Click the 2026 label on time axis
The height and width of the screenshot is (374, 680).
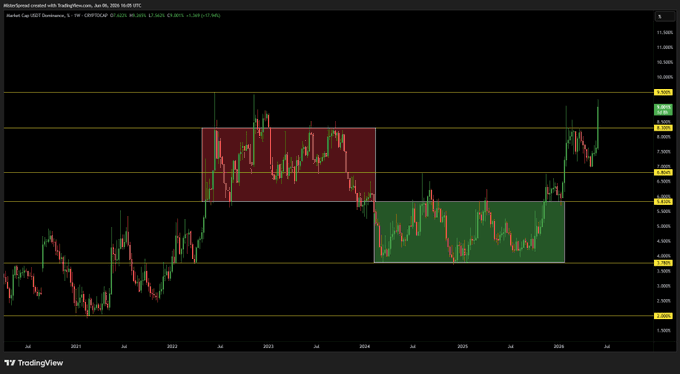pyautogui.click(x=559, y=346)
